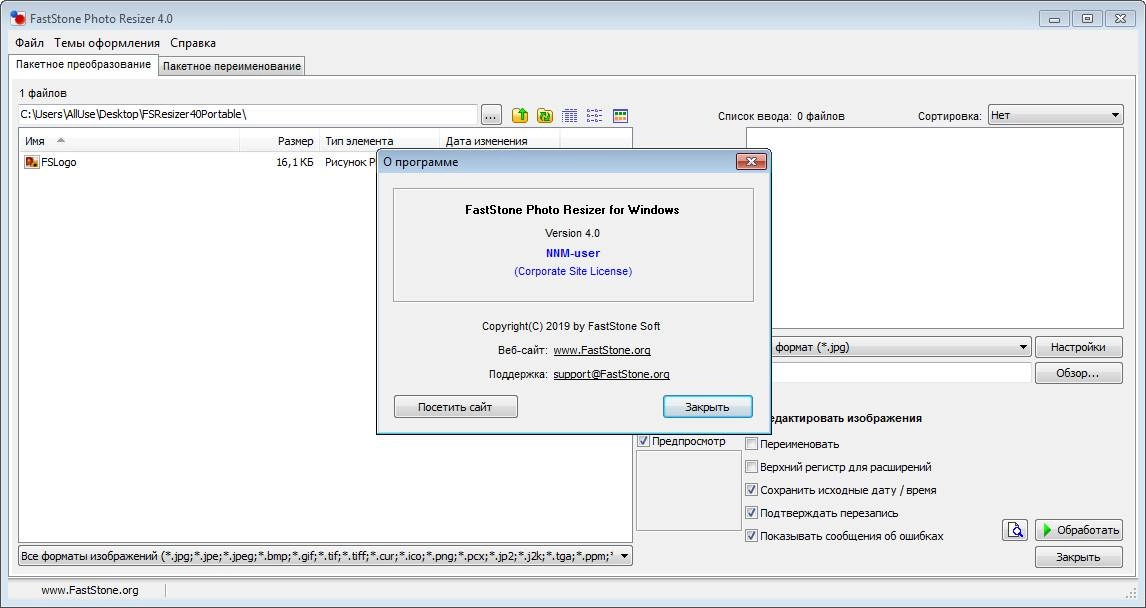Click the Настройки button
Image resolution: width=1146 pixels, height=608 pixels.
1078,347
